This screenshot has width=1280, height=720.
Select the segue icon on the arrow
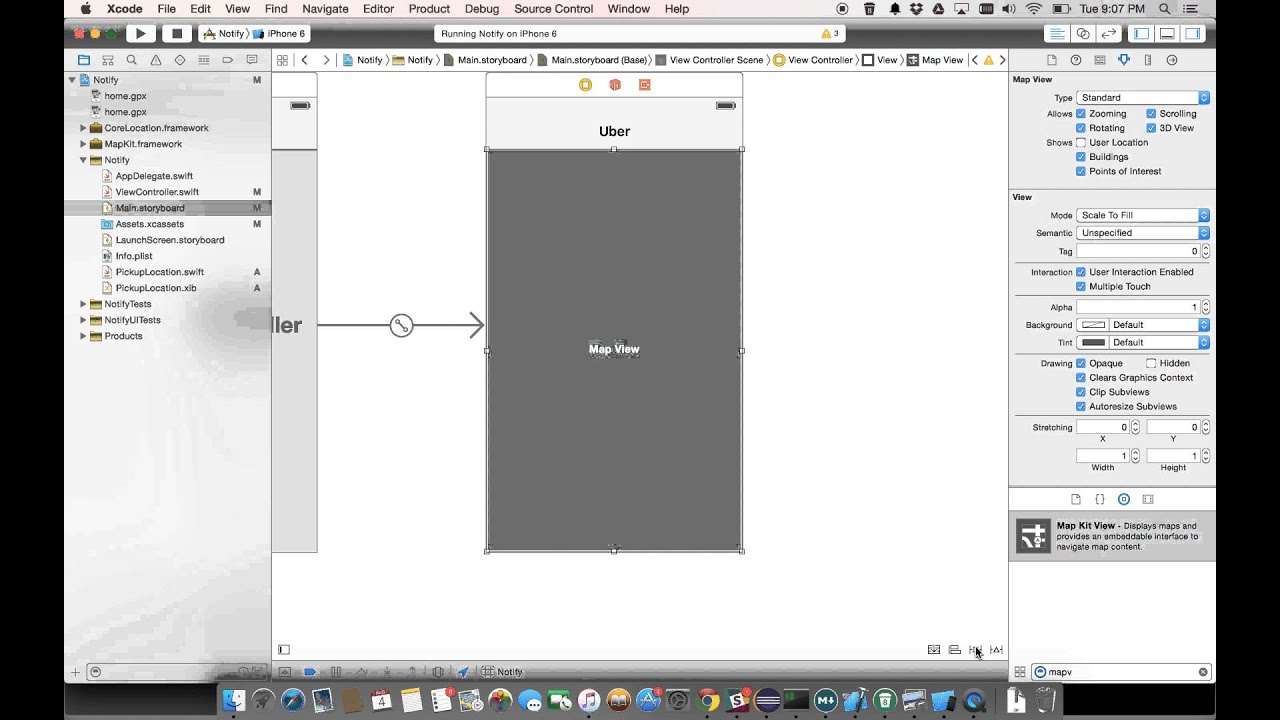click(x=401, y=325)
